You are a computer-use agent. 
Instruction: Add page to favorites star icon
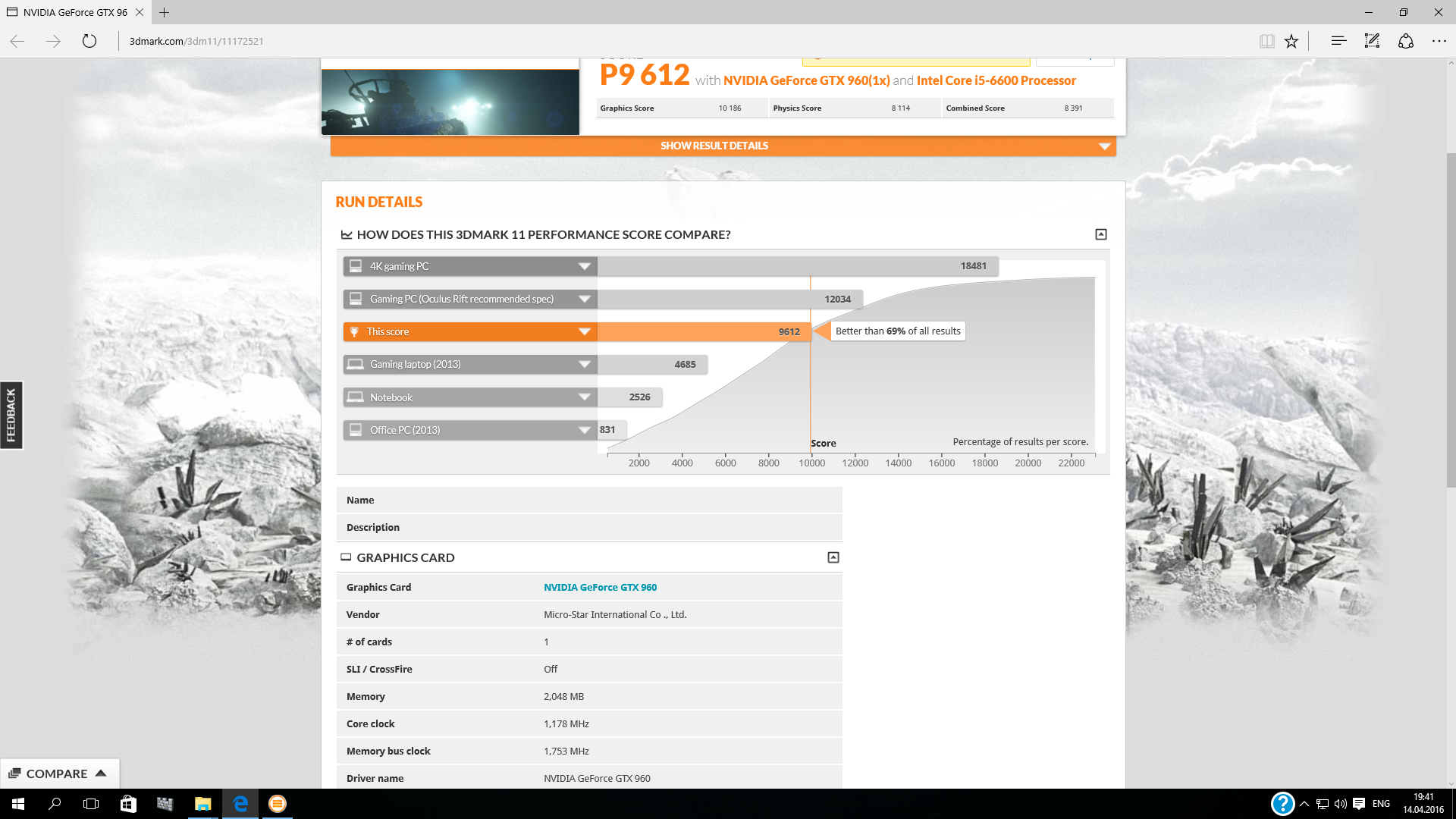(x=1291, y=41)
